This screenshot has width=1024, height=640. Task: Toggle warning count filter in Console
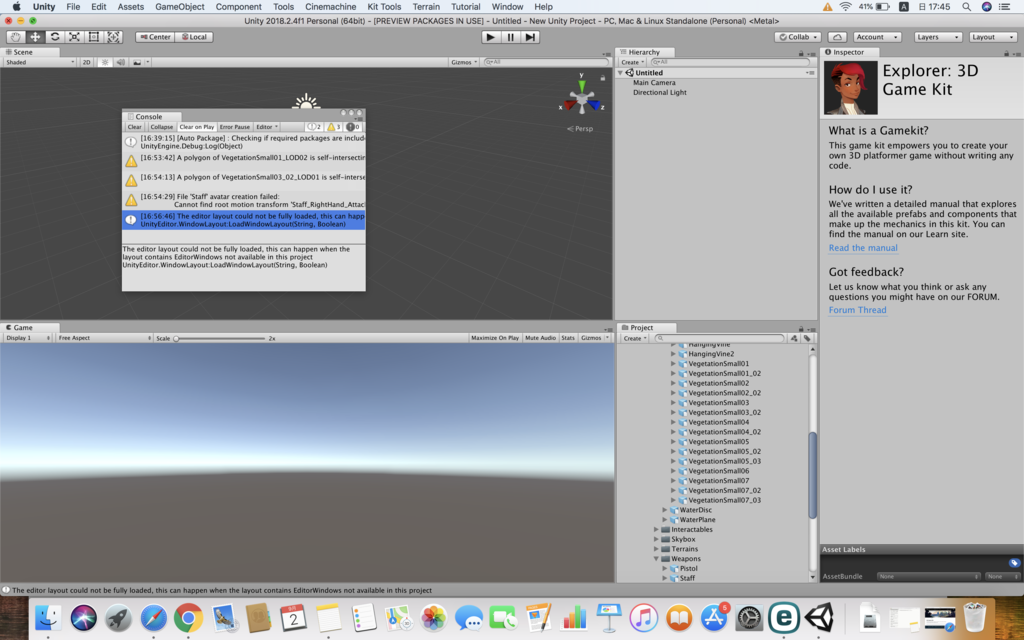coord(334,127)
